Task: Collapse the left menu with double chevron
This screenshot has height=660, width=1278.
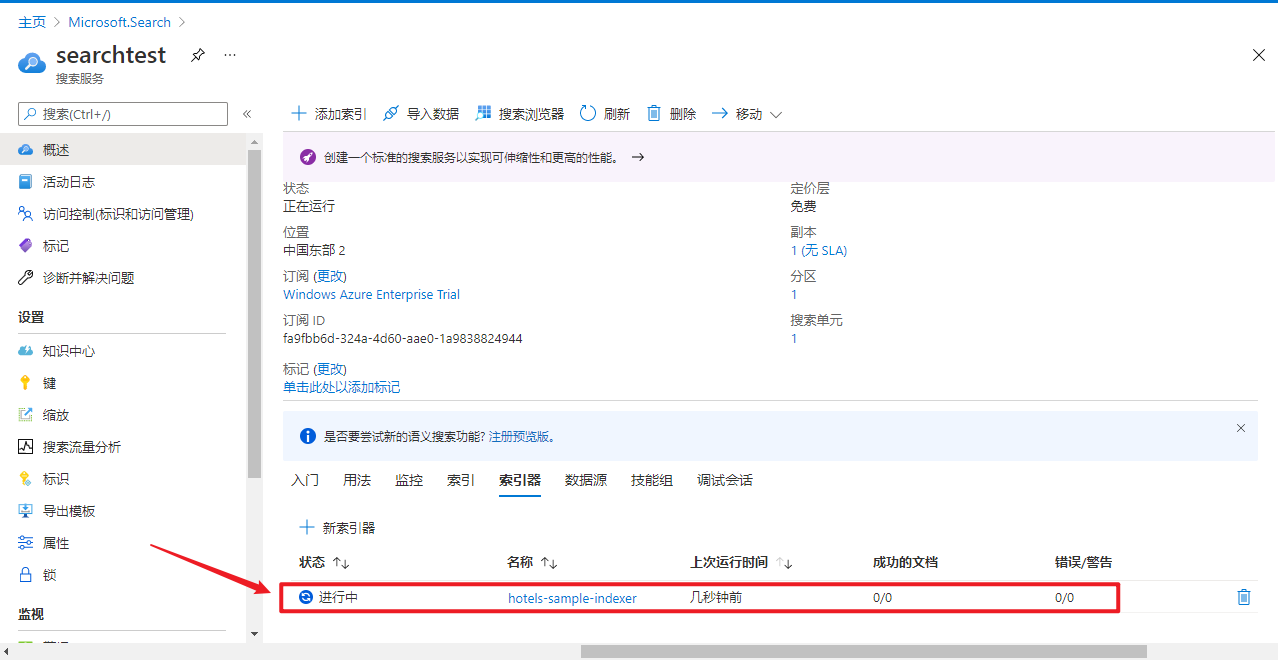Action: 247,114
